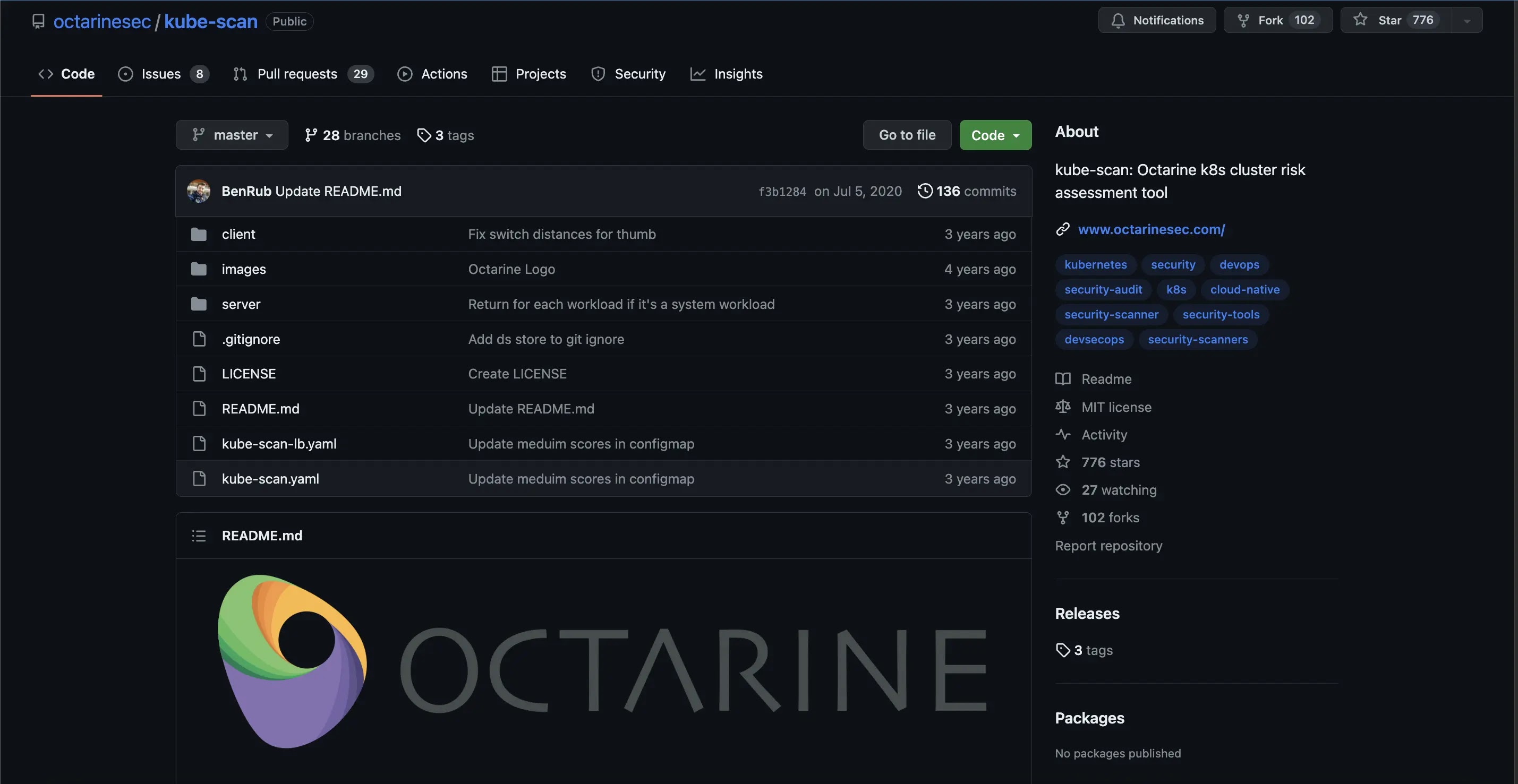Select the security-scanners topic tag

(x=1197, y=339)
